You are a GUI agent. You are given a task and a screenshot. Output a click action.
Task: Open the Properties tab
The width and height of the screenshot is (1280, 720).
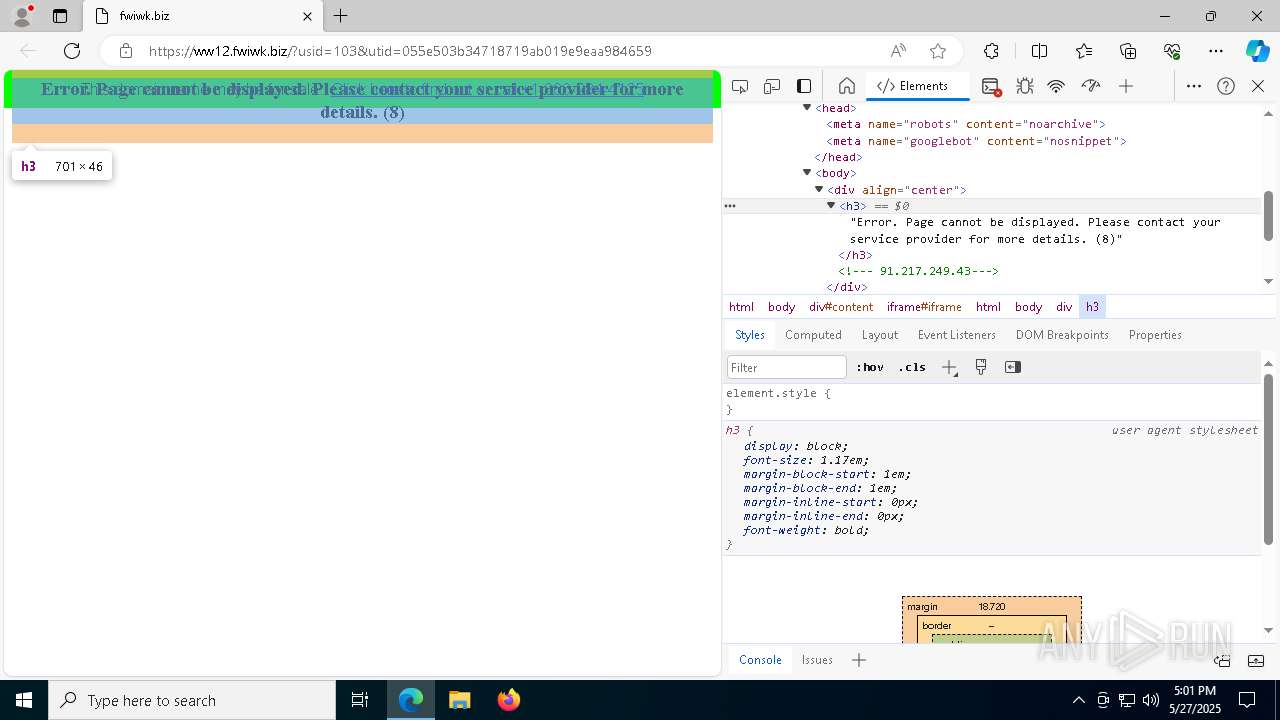[x=1155, y=335]
